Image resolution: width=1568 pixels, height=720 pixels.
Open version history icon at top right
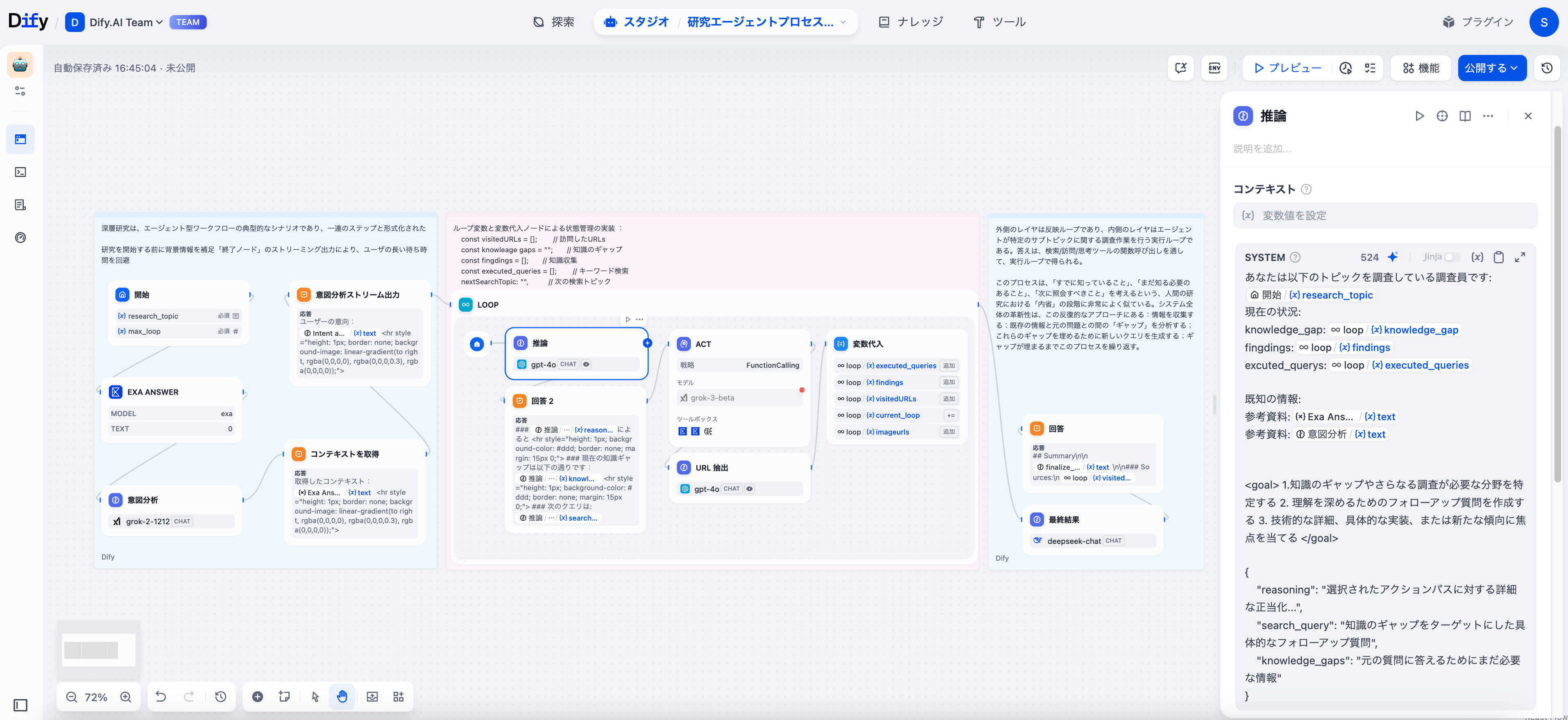pos(1547,68)
